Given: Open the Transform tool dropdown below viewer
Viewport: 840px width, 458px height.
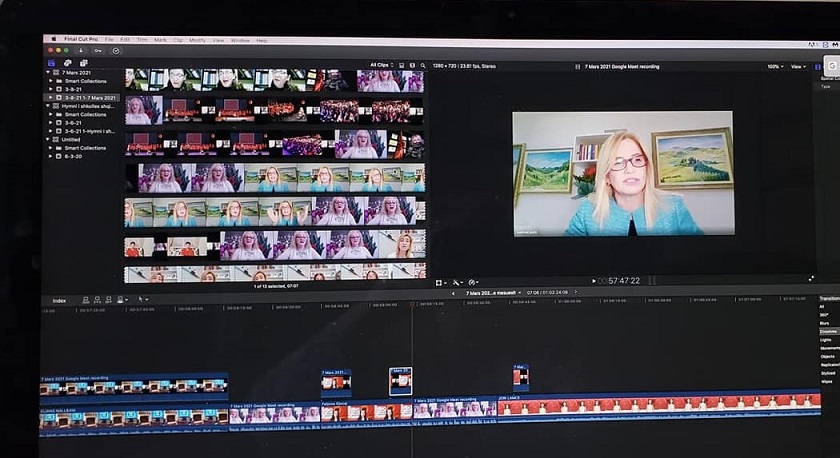Looking at the screenshot, I should point(441,282).
